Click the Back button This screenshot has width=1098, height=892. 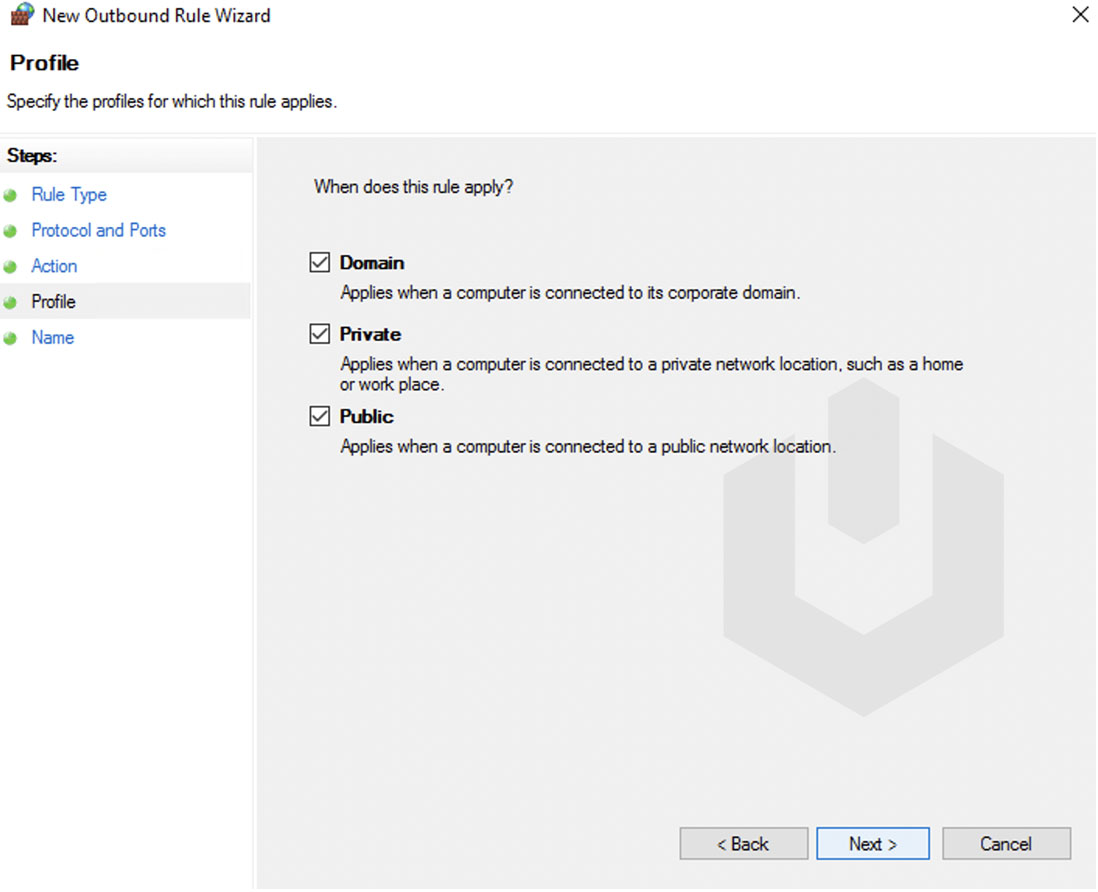tap(743, 843)
